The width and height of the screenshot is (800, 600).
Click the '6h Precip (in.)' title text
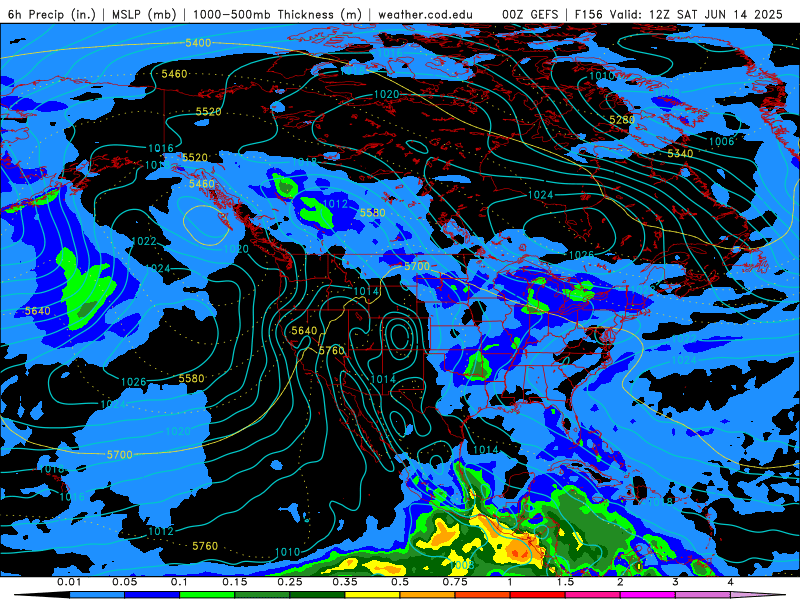tap(52, 14)
